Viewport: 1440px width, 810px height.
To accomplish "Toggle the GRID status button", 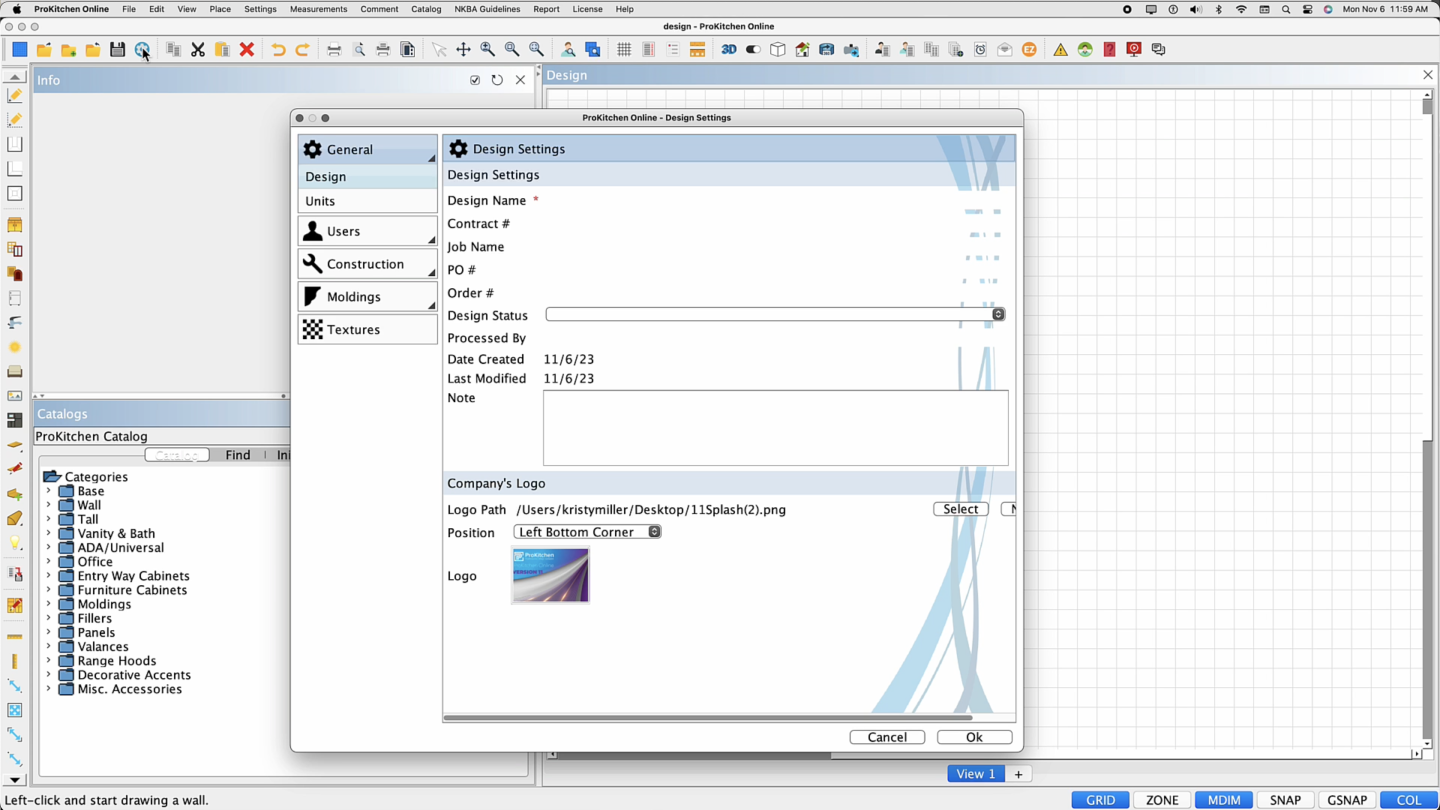I will click(1100, 800).
